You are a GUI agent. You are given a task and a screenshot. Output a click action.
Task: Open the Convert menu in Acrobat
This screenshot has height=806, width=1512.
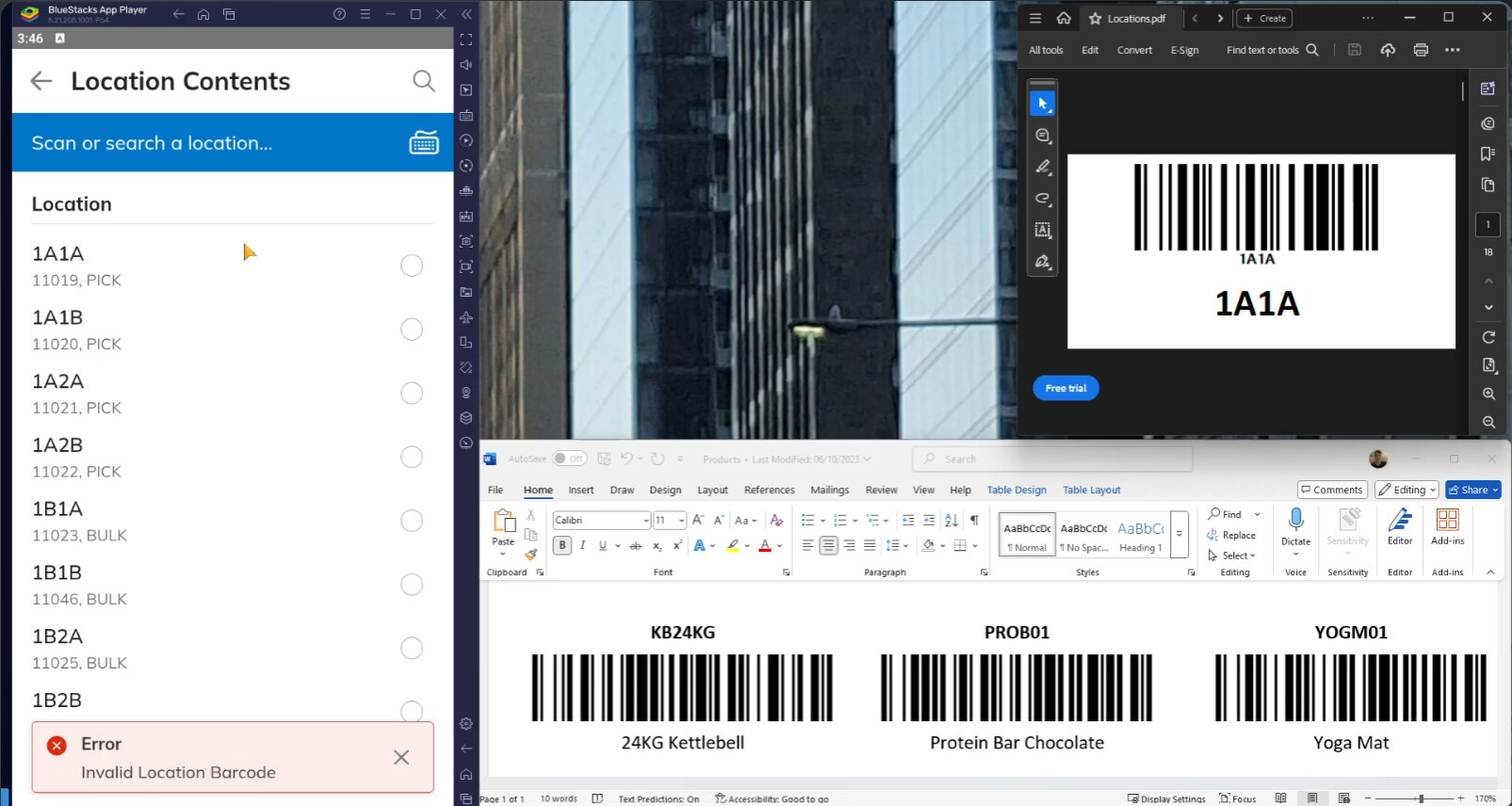[1134, 50]
